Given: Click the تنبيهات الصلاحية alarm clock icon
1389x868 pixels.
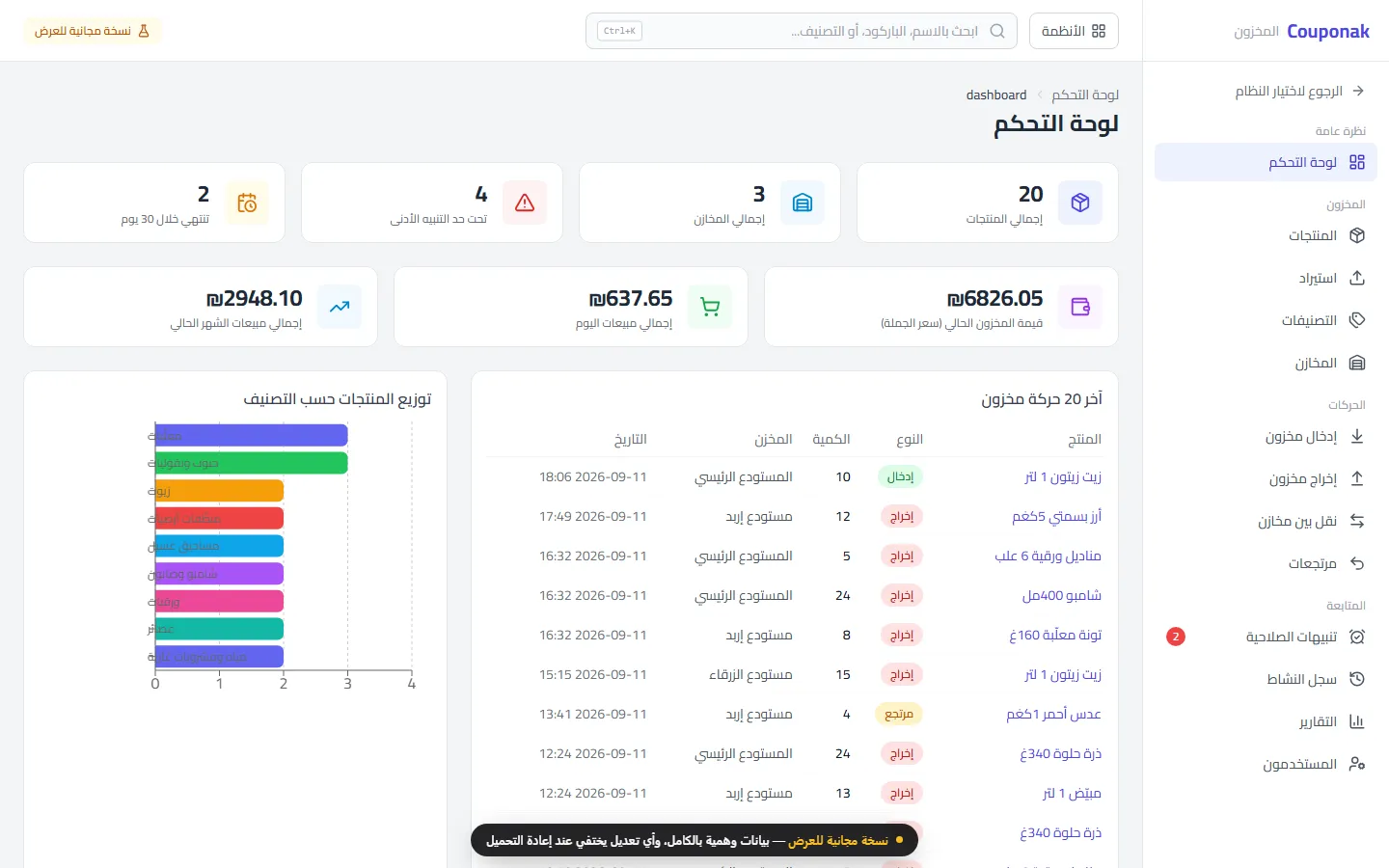Looking at the screenshot, I should coord(1357,637).
